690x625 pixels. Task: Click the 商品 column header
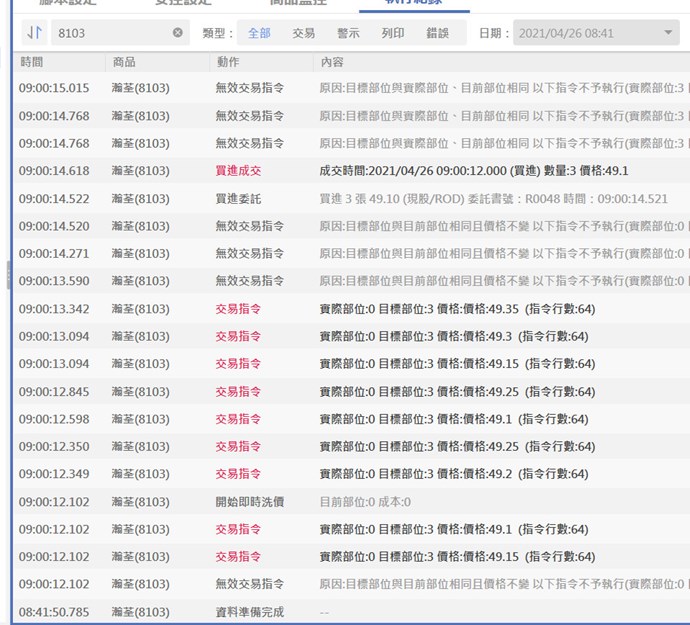click(124, 62)
